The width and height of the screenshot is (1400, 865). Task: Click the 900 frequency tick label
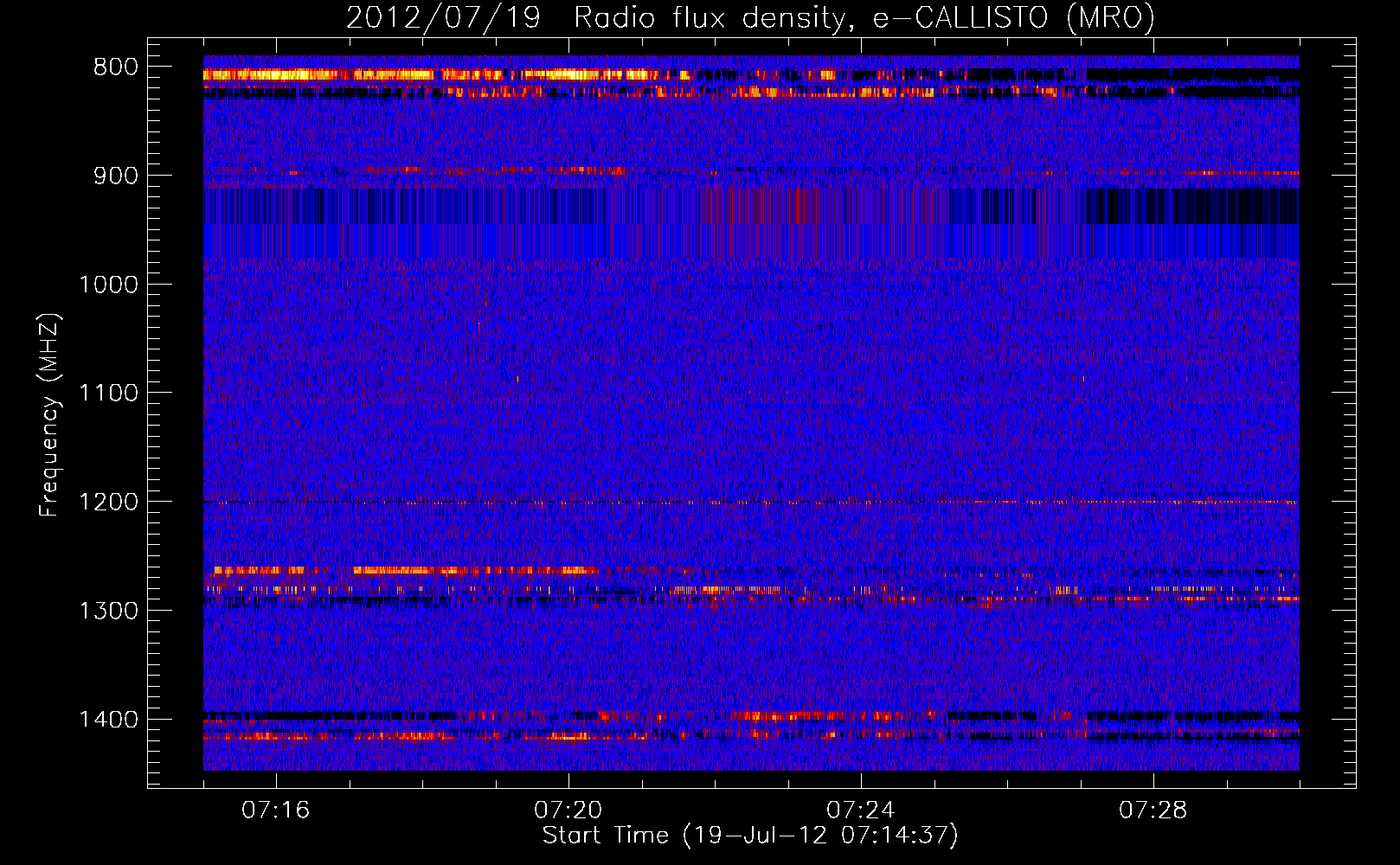point(115,176)
